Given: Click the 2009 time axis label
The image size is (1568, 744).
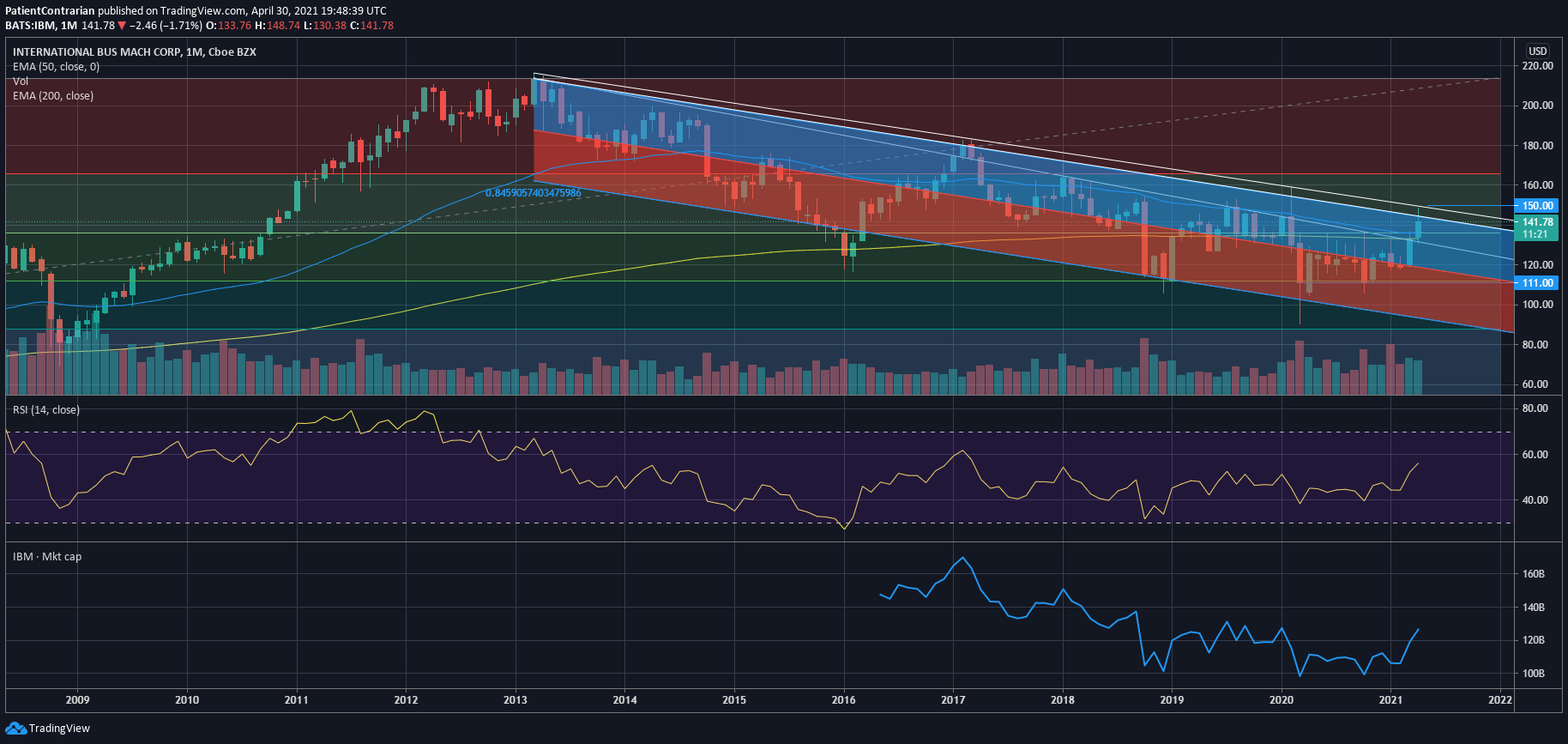Looking at the screenshot, I should pyautogui.click(x=77, y=700).
